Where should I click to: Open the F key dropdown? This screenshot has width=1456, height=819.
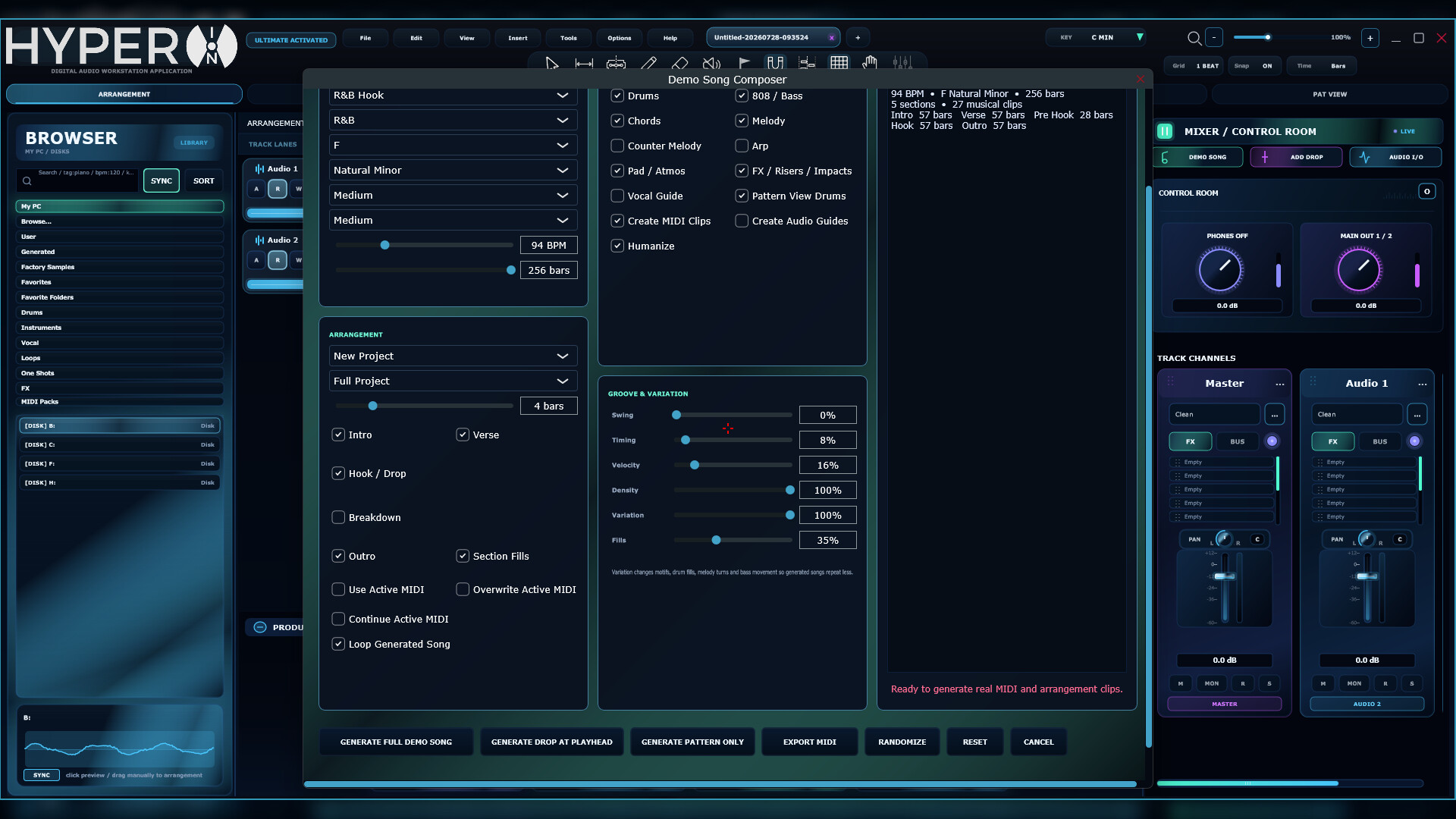point(453,145)
